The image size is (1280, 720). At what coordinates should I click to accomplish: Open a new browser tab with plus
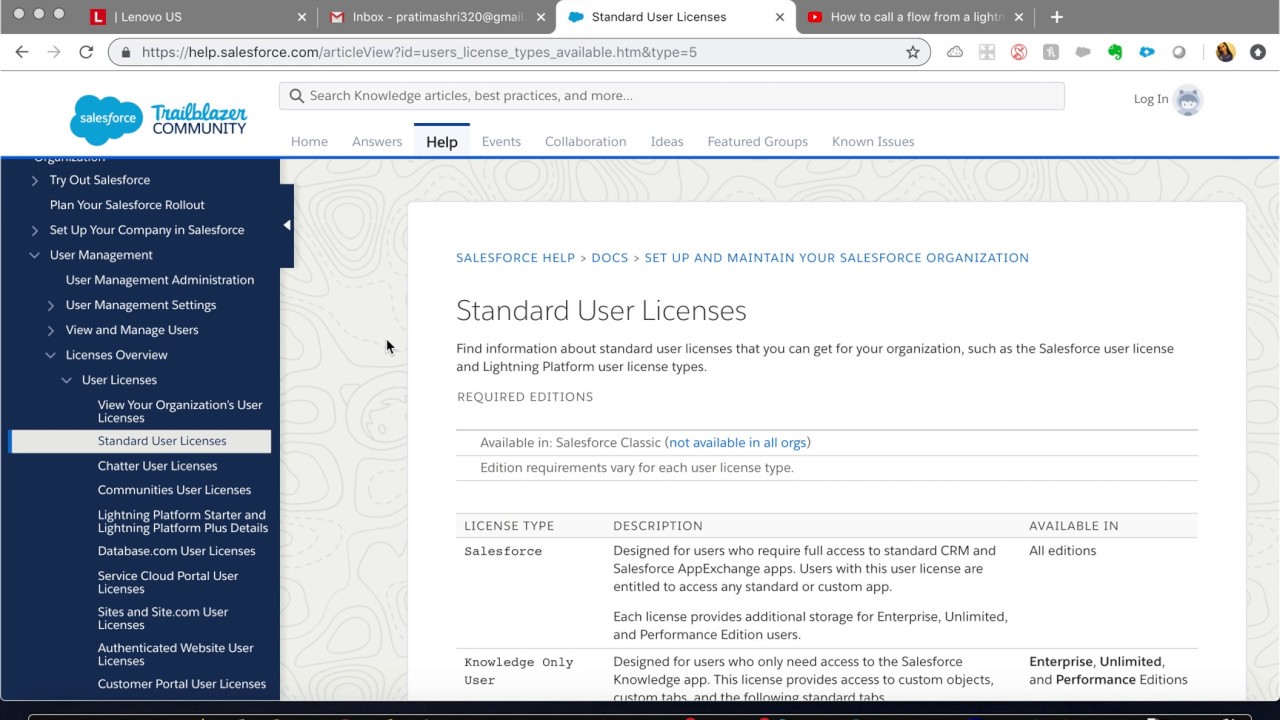click(x=1057, y=17)
